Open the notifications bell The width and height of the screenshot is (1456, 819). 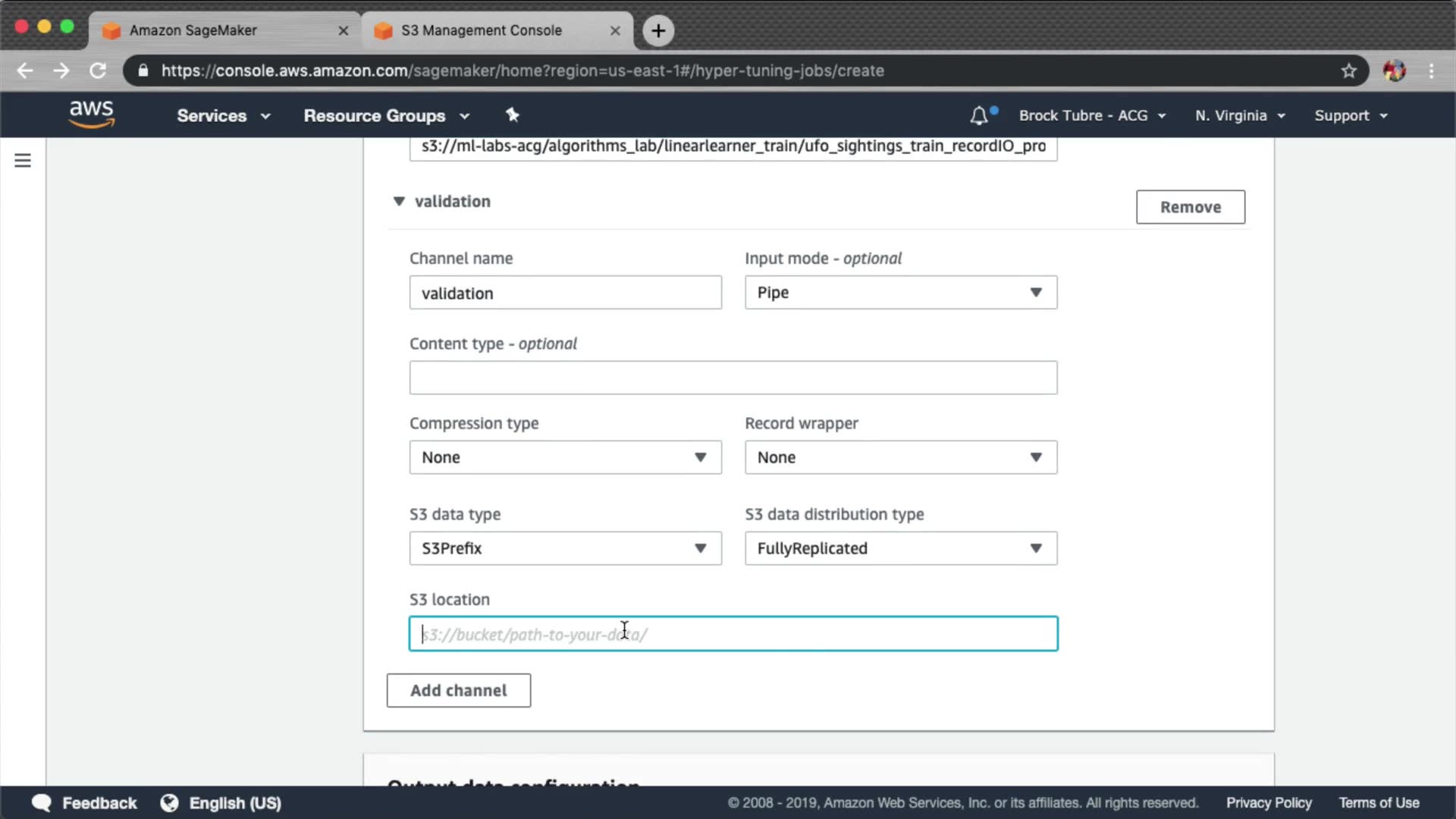click(x=979, y=116)
